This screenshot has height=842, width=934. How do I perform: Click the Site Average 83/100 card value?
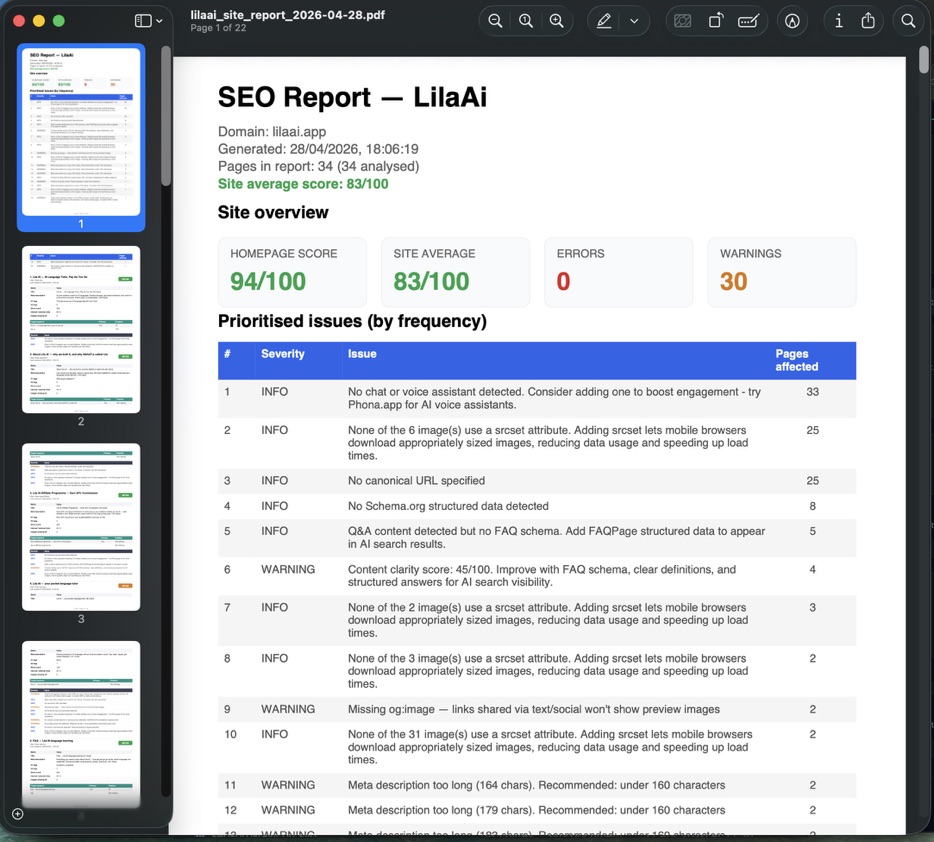tap(431, 281)
